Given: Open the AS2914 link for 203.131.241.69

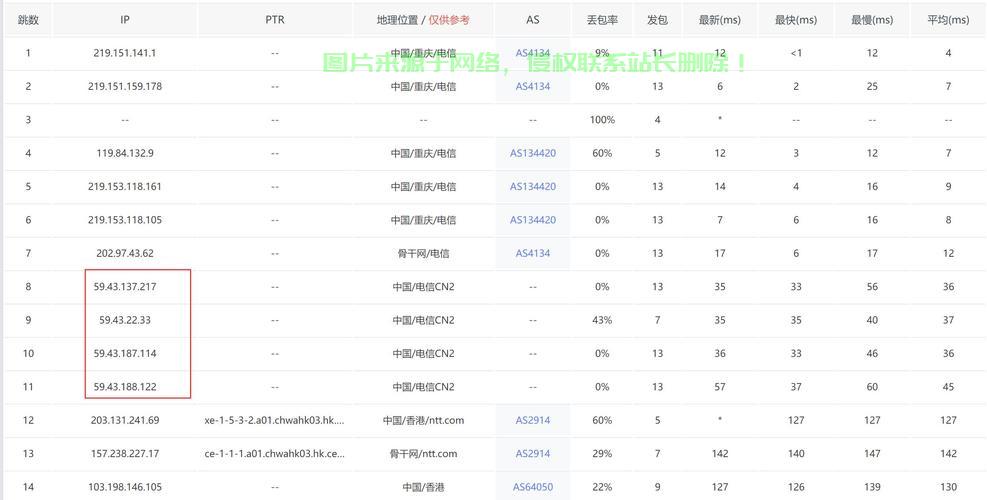Looking at the screenshot, I should [533, 421].
